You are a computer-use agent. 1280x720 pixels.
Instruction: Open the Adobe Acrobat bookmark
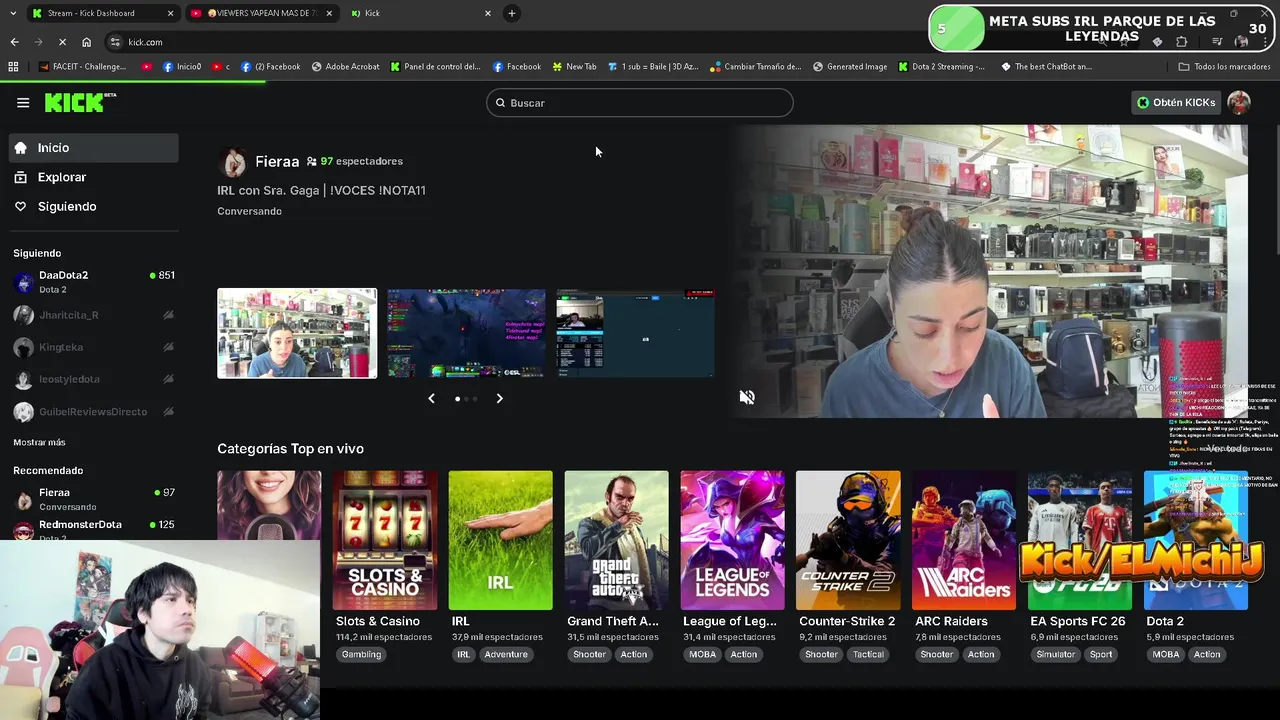pos(345,67)
